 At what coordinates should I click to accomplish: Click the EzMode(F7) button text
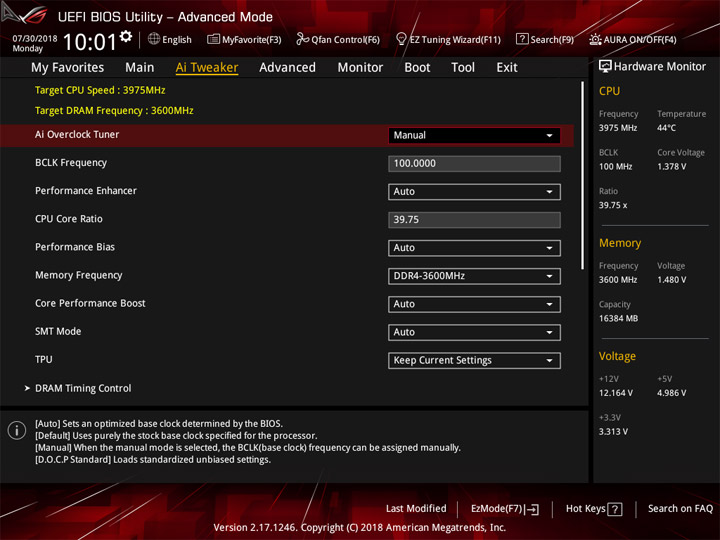[497, 509]
